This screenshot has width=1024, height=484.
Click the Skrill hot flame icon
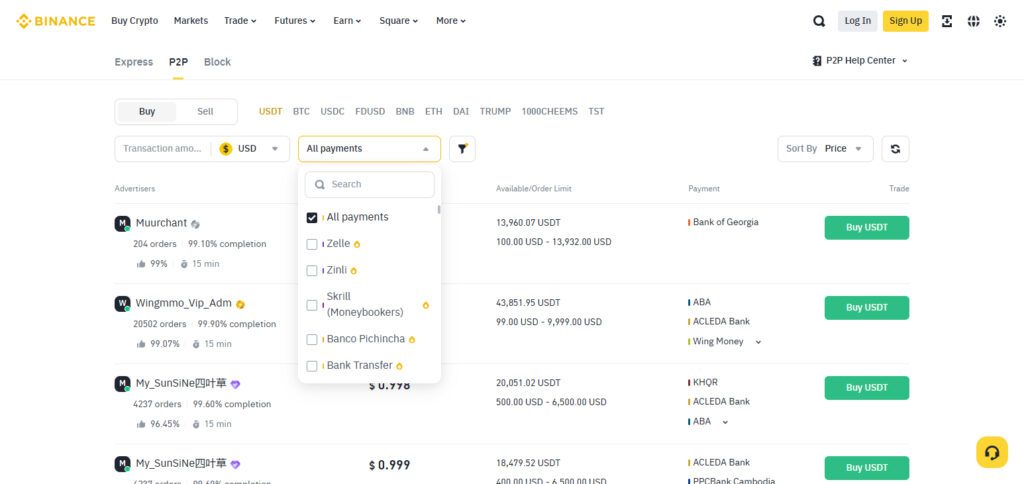pyautogui.click(x=426, y=305)
